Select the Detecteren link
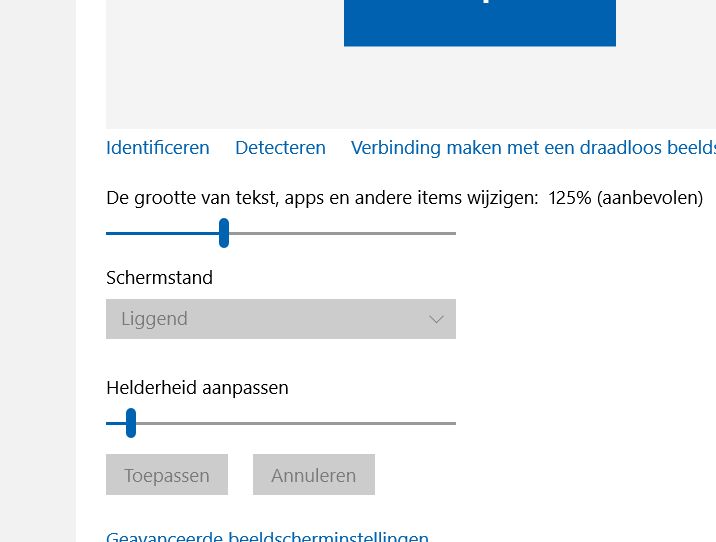 click(x=280, y=148)
